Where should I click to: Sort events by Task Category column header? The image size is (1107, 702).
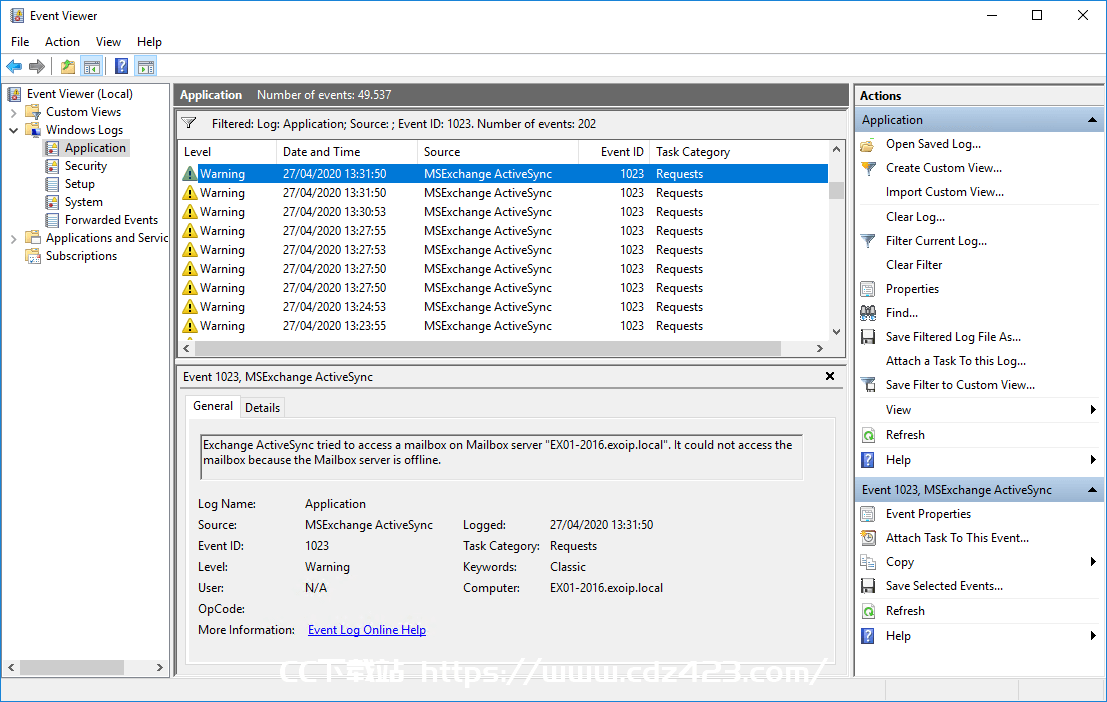[x=738, y=152]
